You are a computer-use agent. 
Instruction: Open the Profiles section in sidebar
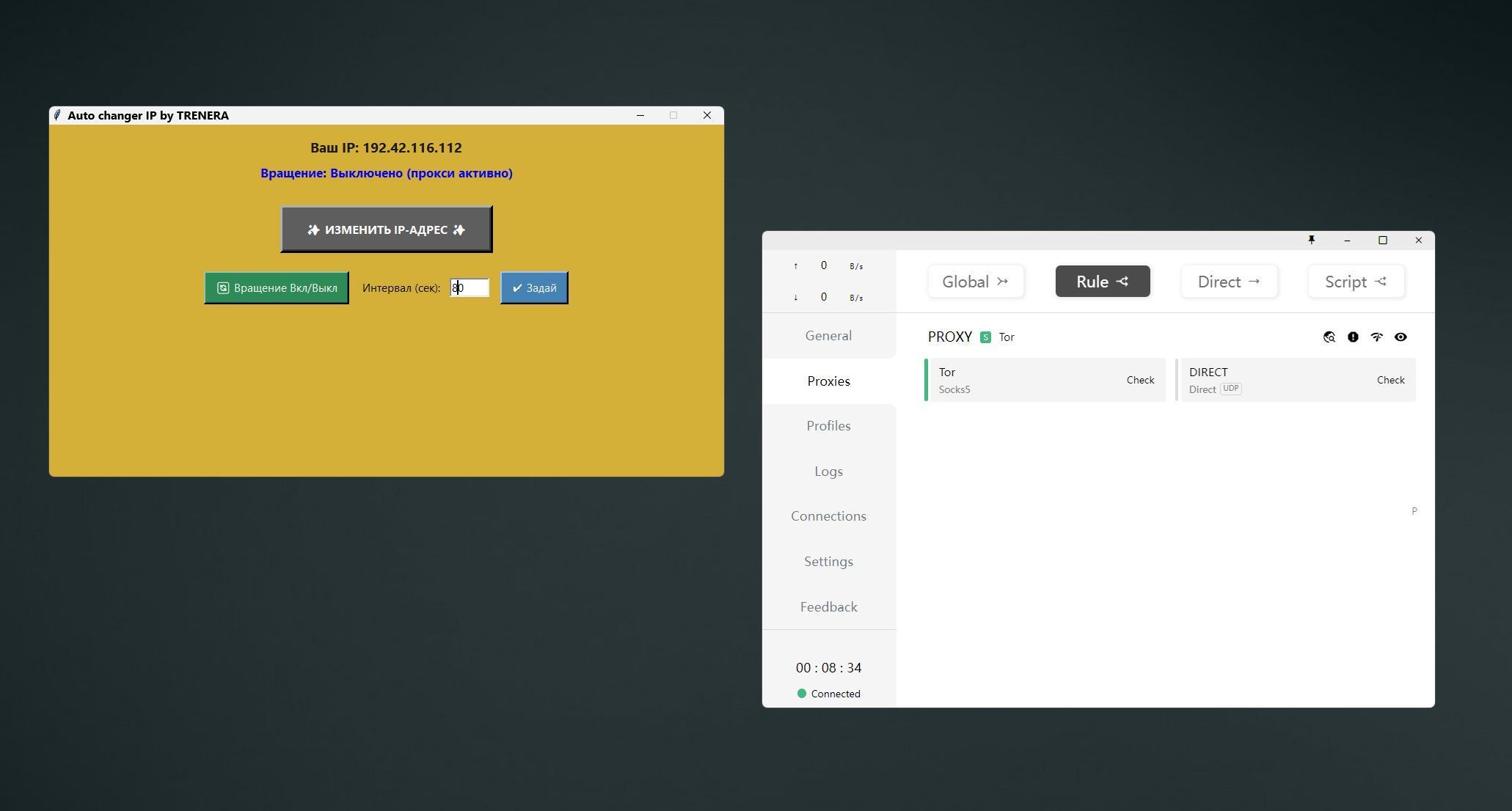point(829,426)
